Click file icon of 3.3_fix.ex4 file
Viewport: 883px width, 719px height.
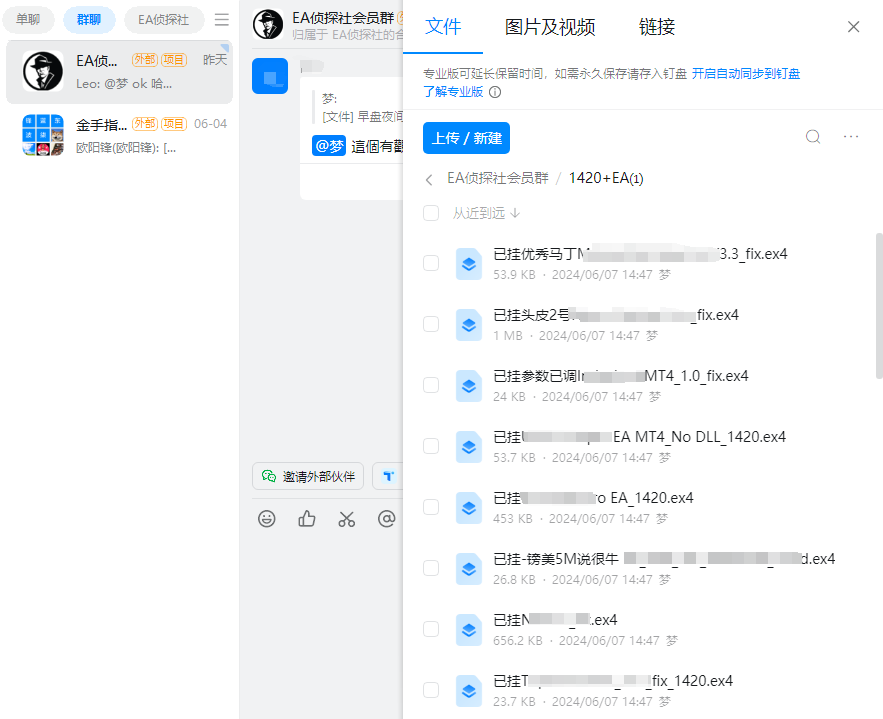(469, 264)
